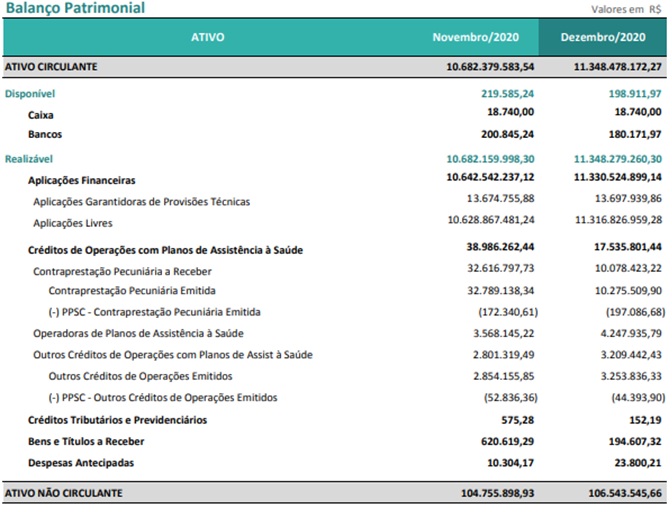The width and height of the screenshot is (672, 512).
Task: Select Bancos December value 180.171,97
Action: coord(635,135)
